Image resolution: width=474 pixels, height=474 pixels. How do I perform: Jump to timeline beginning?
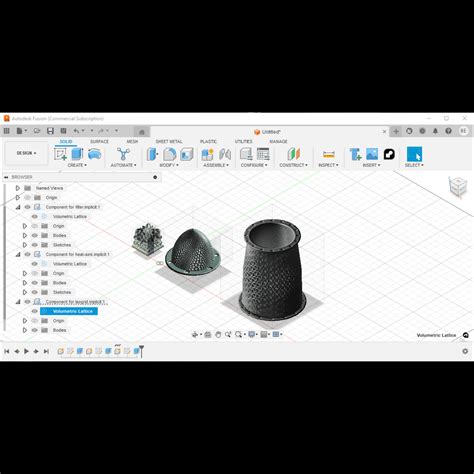click(x=7, y=351)
